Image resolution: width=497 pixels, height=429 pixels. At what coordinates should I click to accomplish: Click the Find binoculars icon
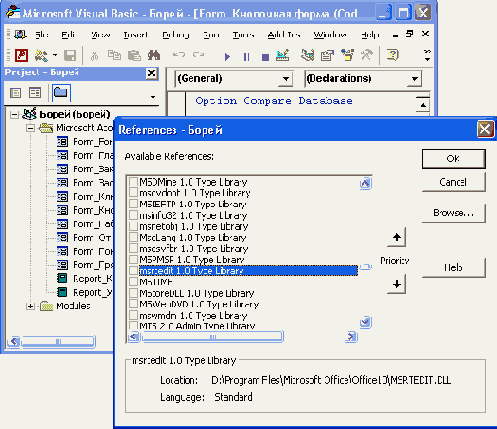coord(154,55)
